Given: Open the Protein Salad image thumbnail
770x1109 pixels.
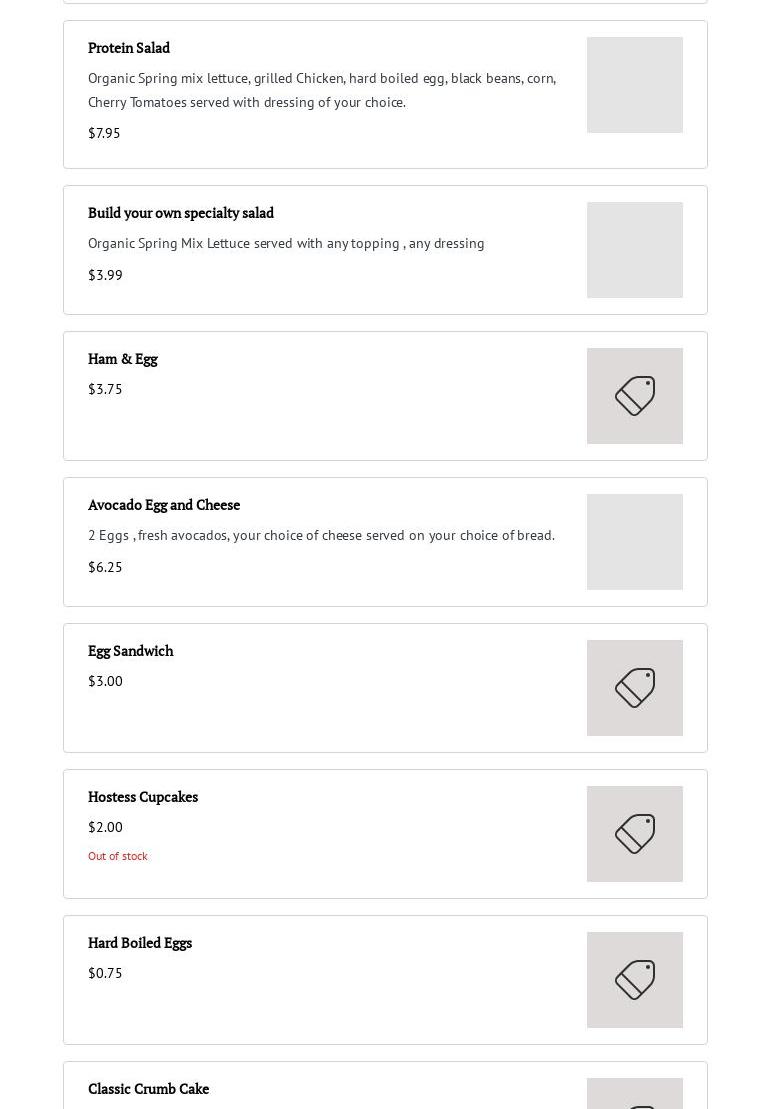Looking at the screenshot, I should 635,85.
